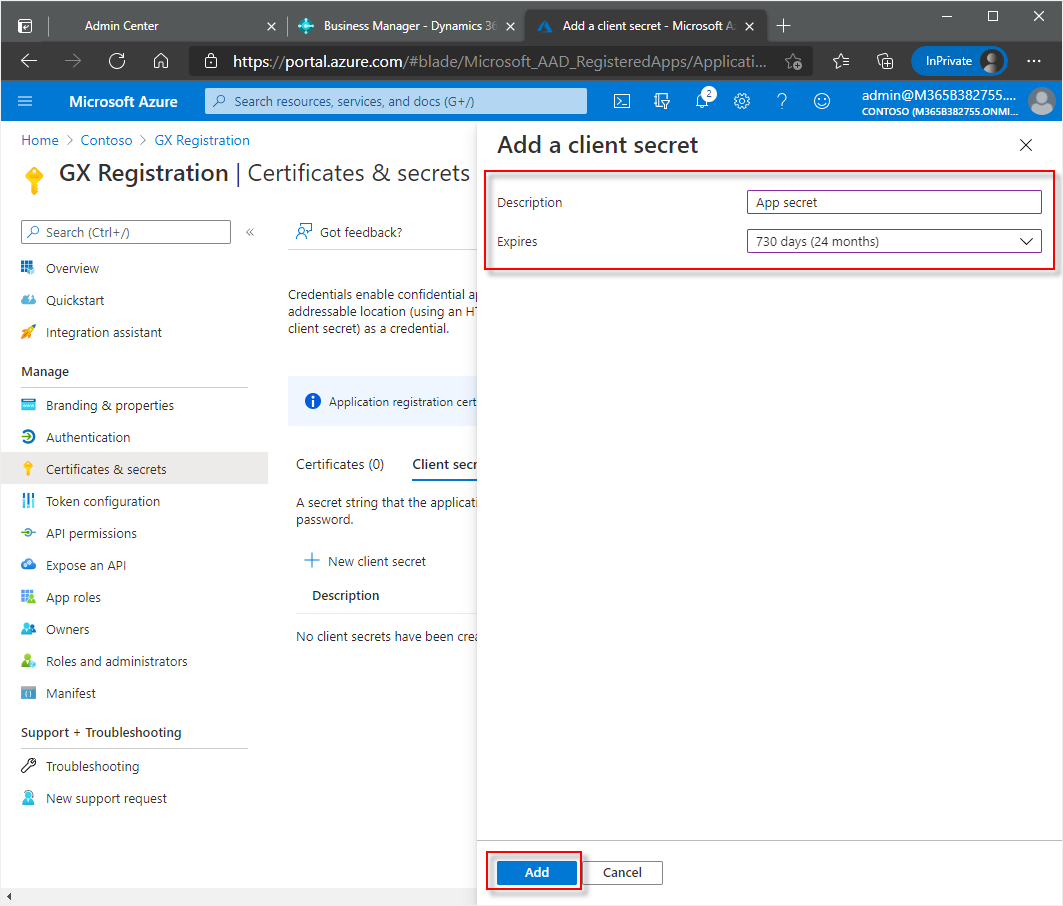
Task: Click the Description text field
Action: [x=893, y=202]
